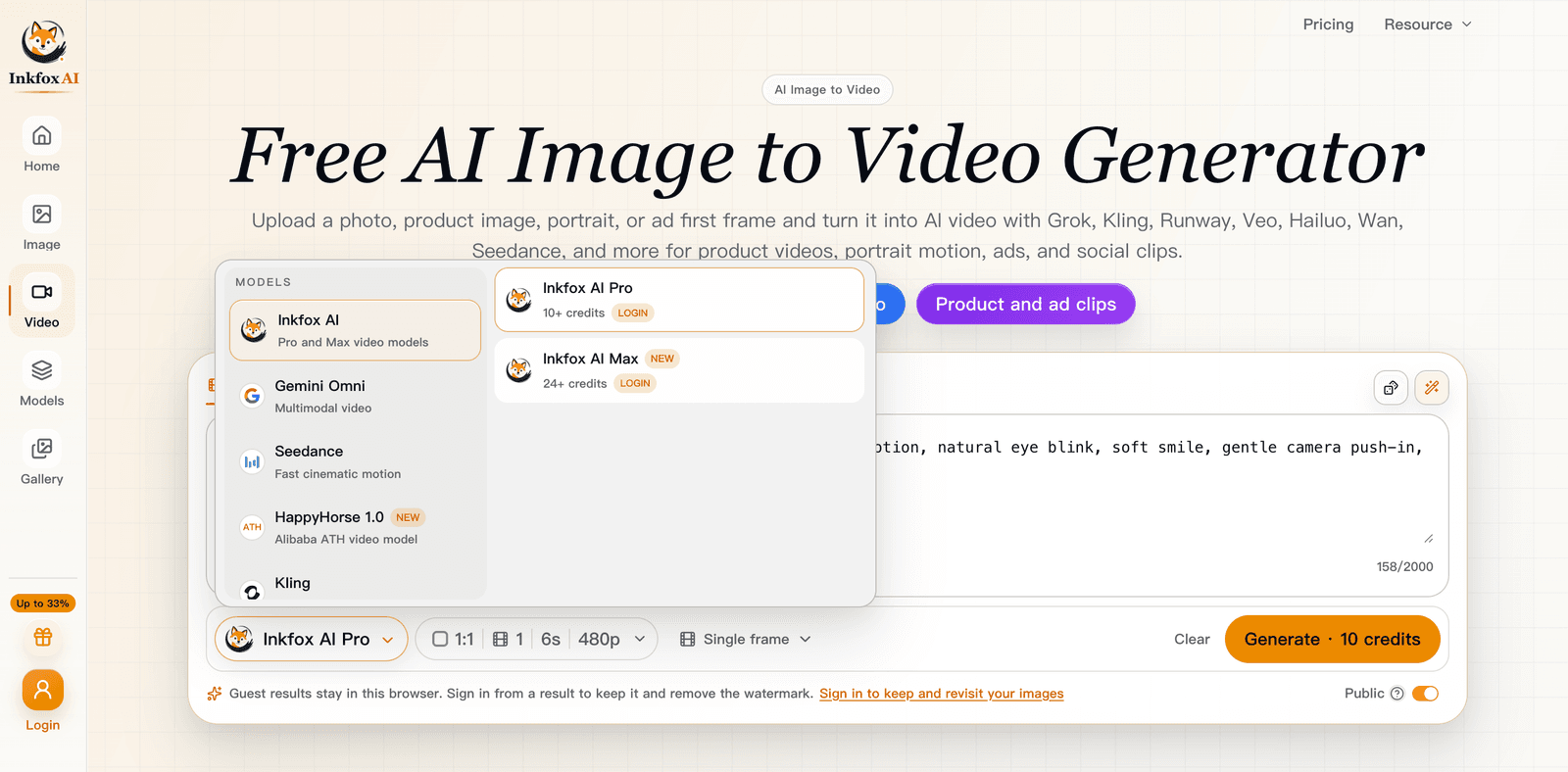Viewport: 1568px width, 772px height.
Task: Click the Seedance bar-chart icon
Action: point(252,461)
